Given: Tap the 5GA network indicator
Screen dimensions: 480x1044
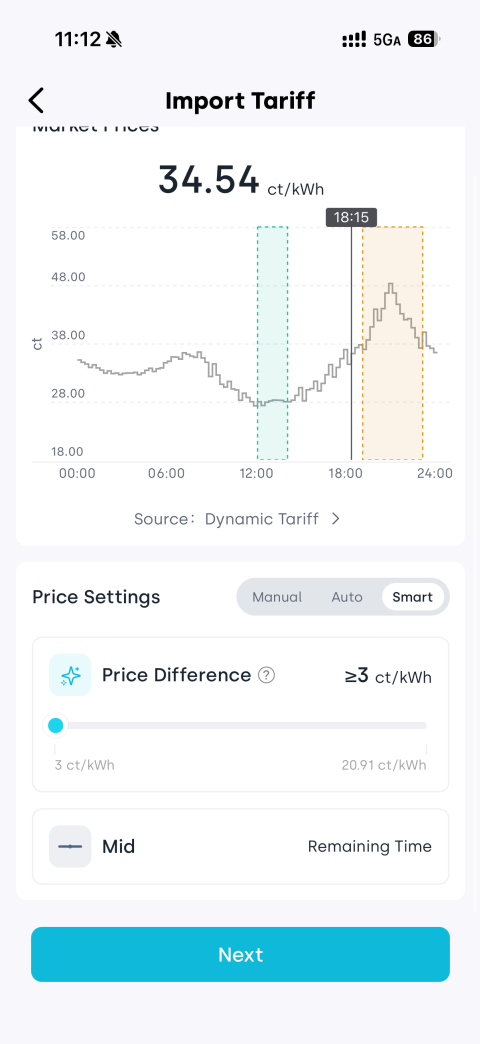Looking at the screenshot, I should coord(387,40).
